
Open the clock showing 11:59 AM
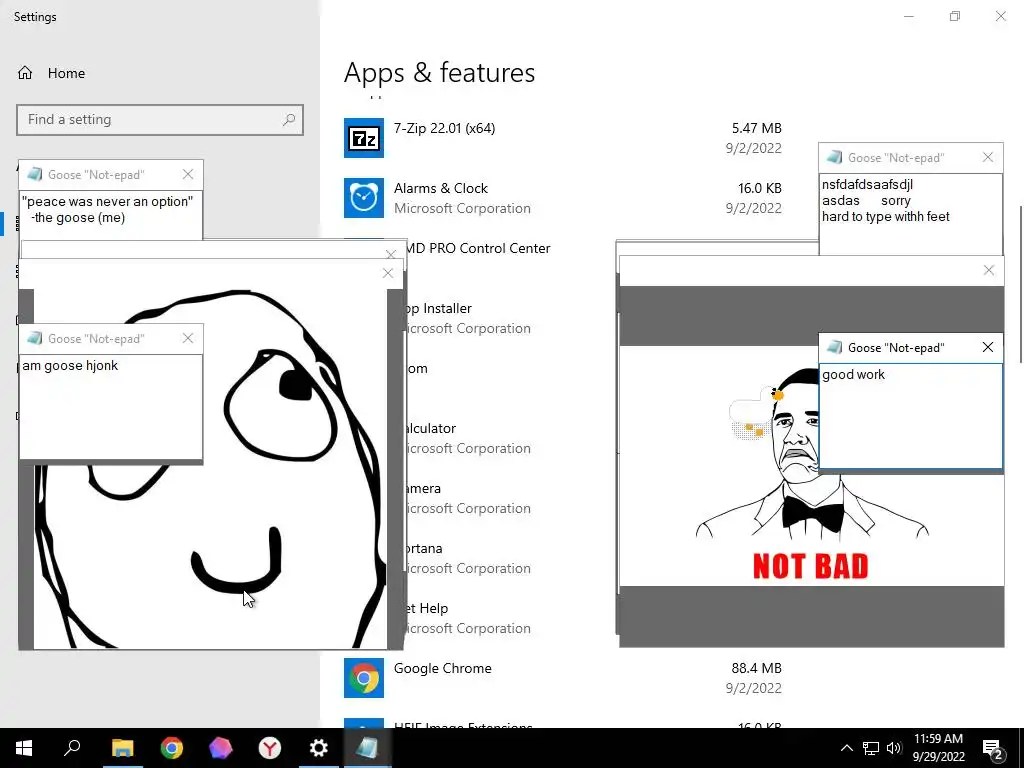point(938,748)
